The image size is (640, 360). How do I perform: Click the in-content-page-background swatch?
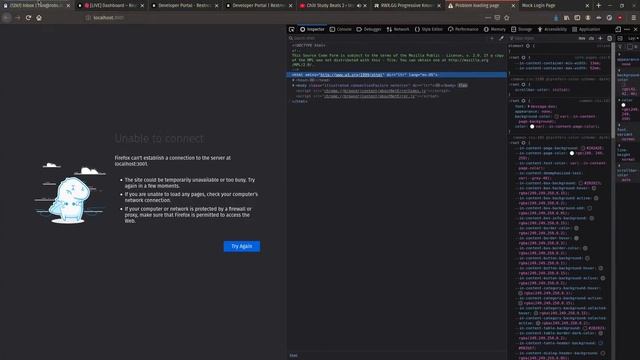tap(583, 148)
